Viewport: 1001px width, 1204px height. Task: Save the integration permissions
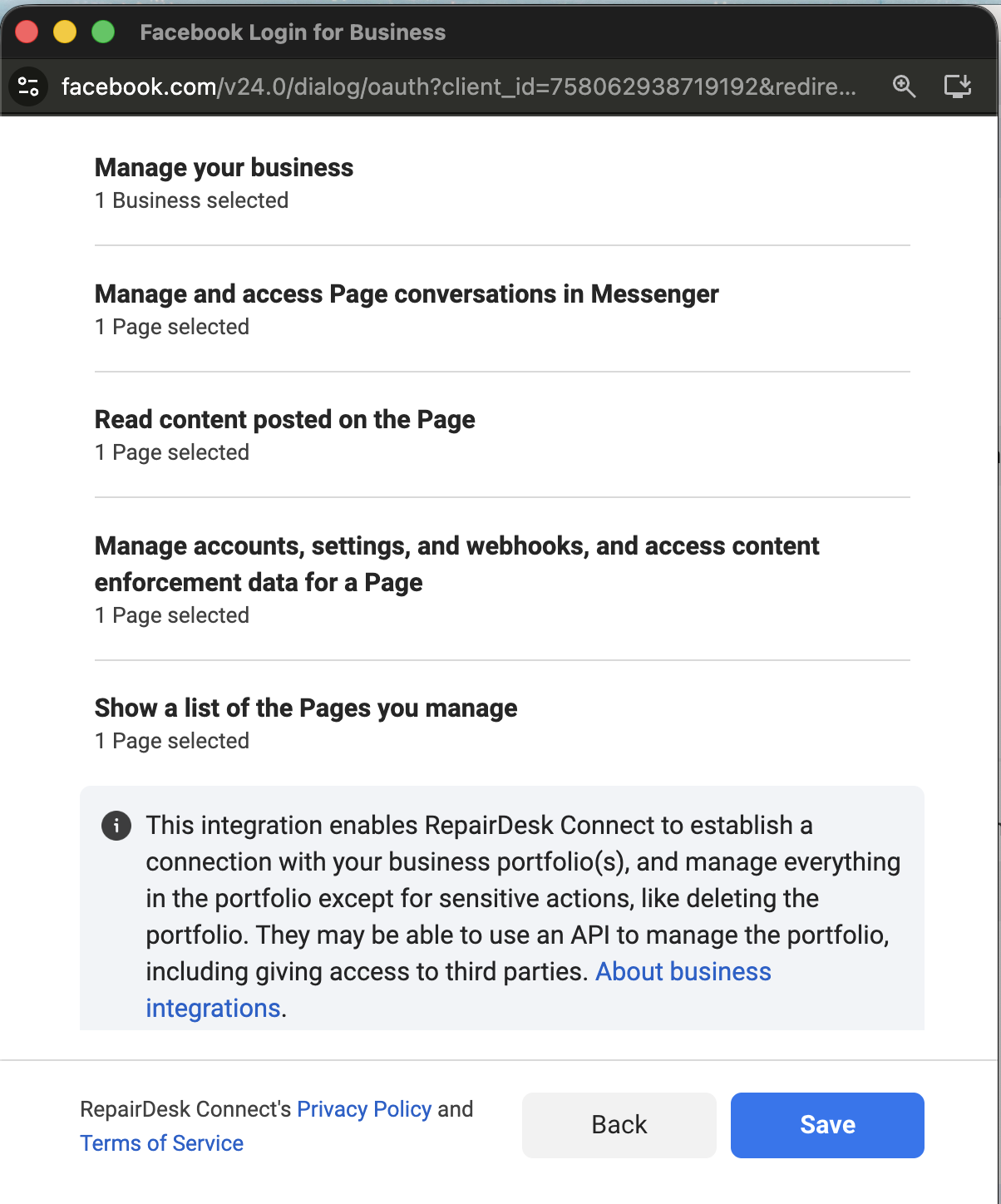pos(827,1125)
